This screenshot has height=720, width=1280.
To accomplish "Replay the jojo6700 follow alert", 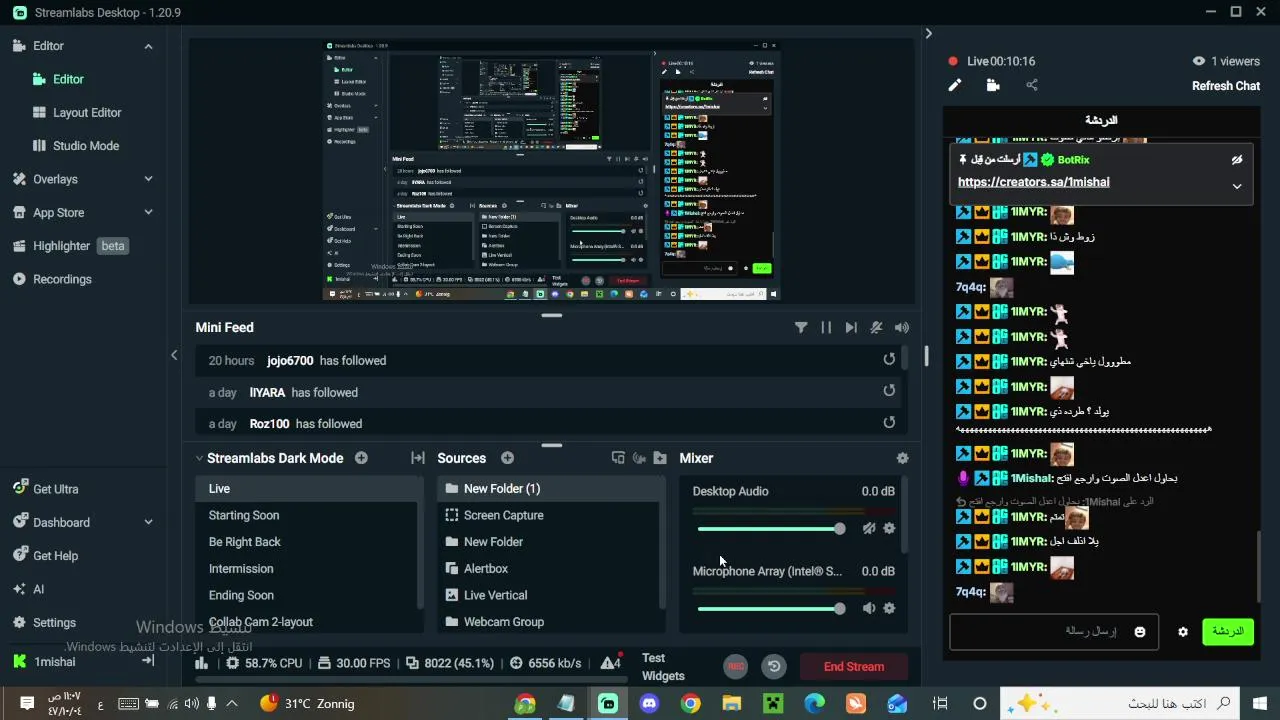I will 889,359.
